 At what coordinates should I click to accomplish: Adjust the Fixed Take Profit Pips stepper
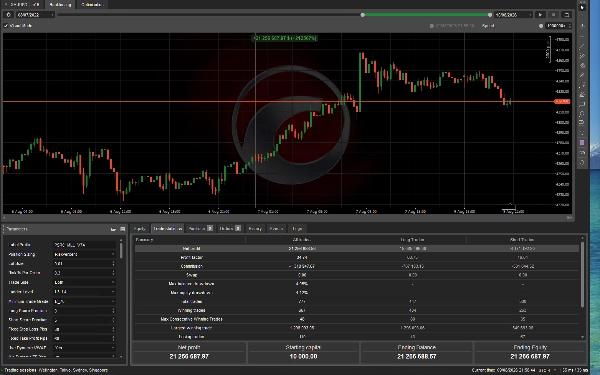pos(113,339)
